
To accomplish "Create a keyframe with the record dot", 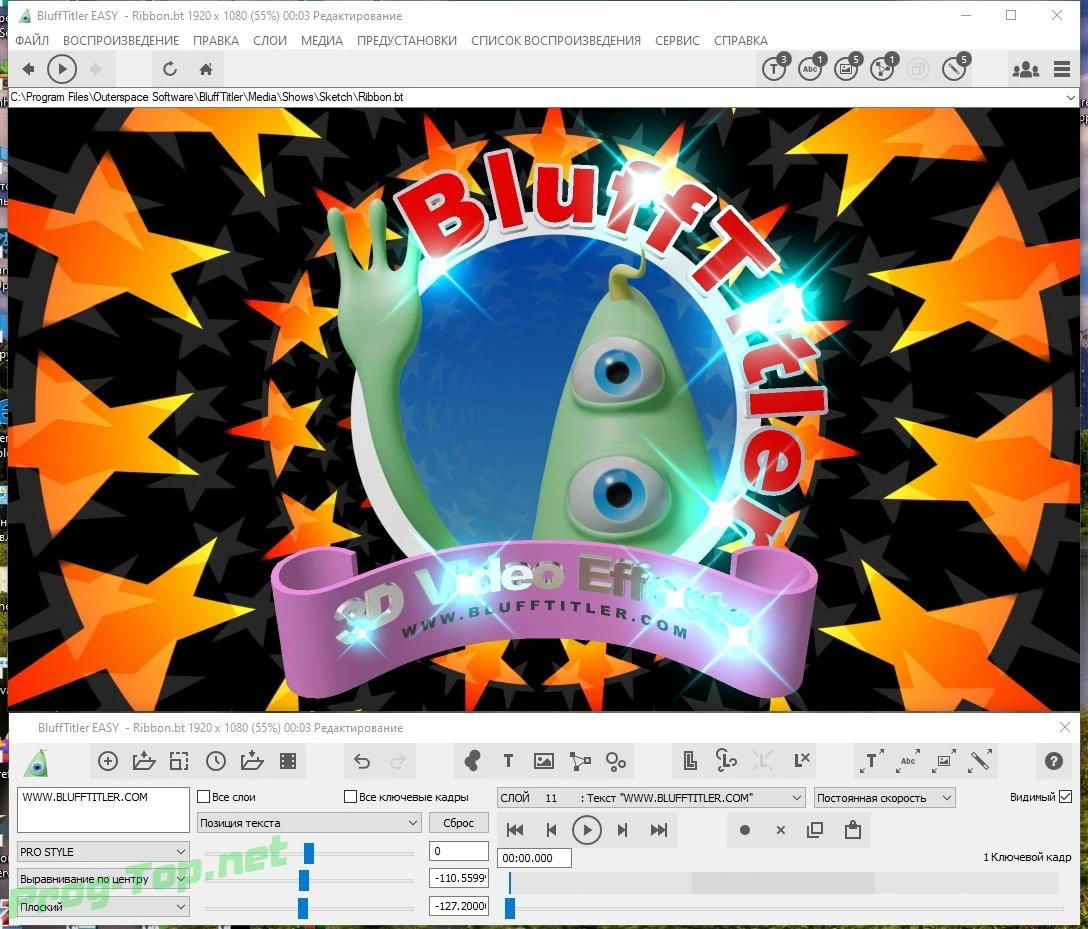I will (x=745, y=830).
